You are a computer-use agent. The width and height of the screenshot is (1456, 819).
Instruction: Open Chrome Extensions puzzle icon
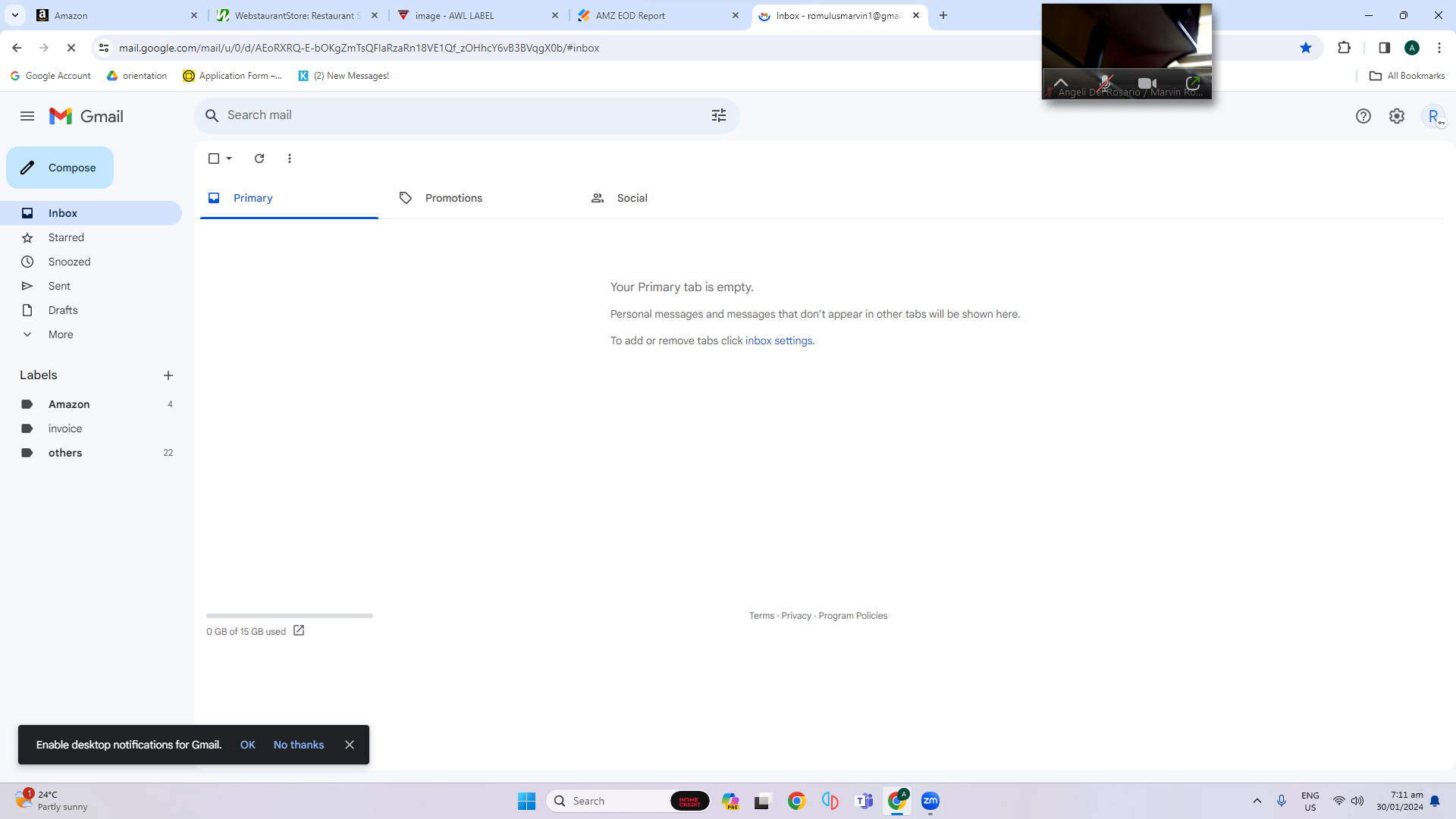point(1345,48)
